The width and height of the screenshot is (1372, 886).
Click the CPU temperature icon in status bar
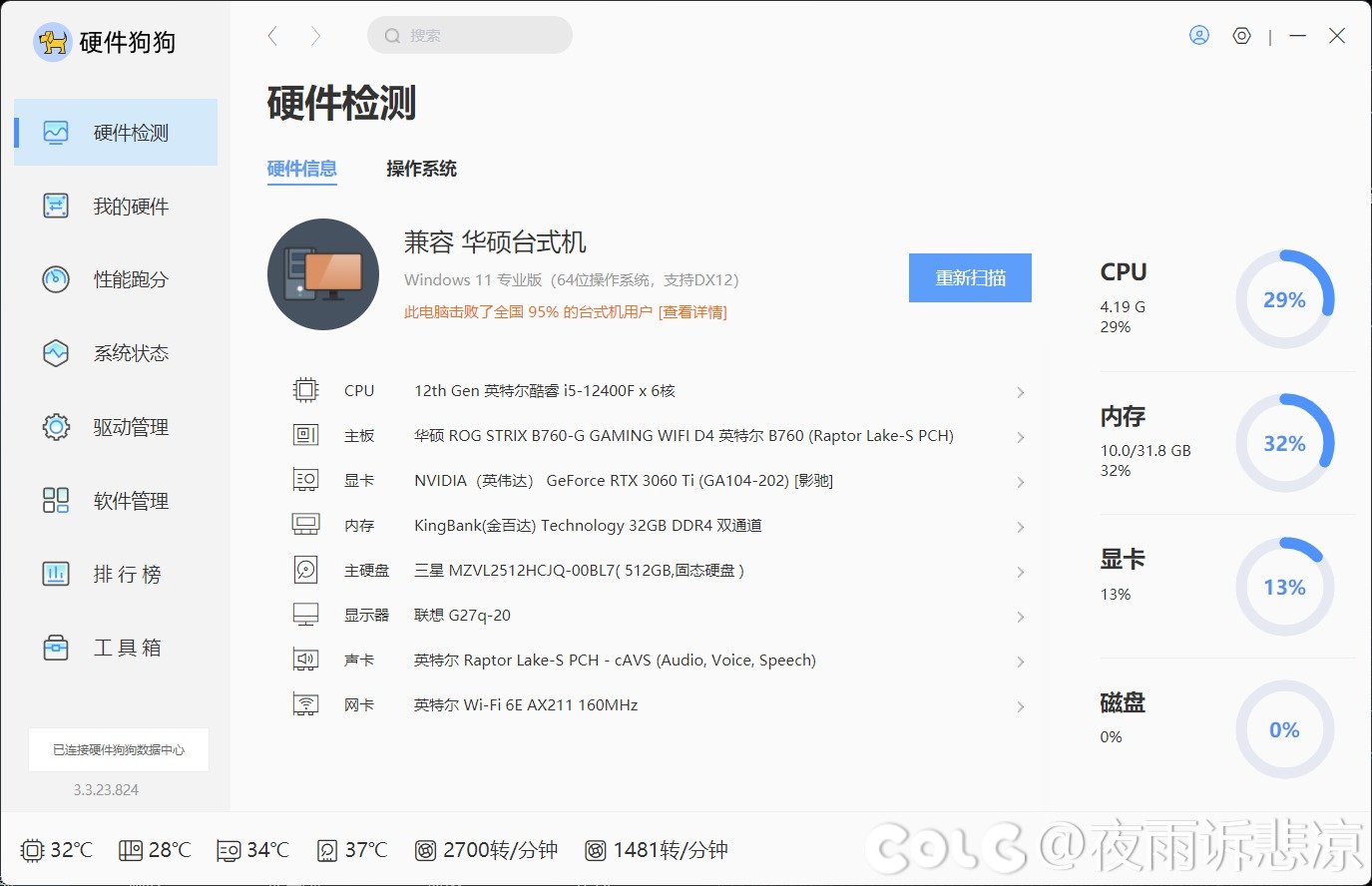click(32, 850)
